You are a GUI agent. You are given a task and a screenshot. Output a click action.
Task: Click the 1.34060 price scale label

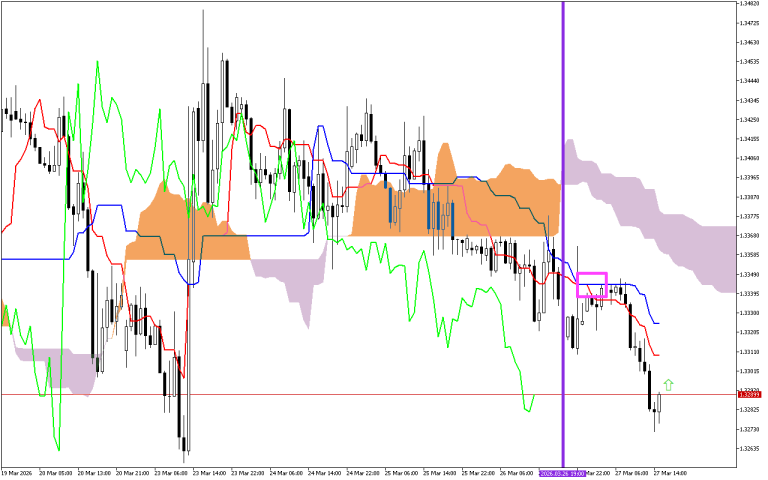point(749,158)
